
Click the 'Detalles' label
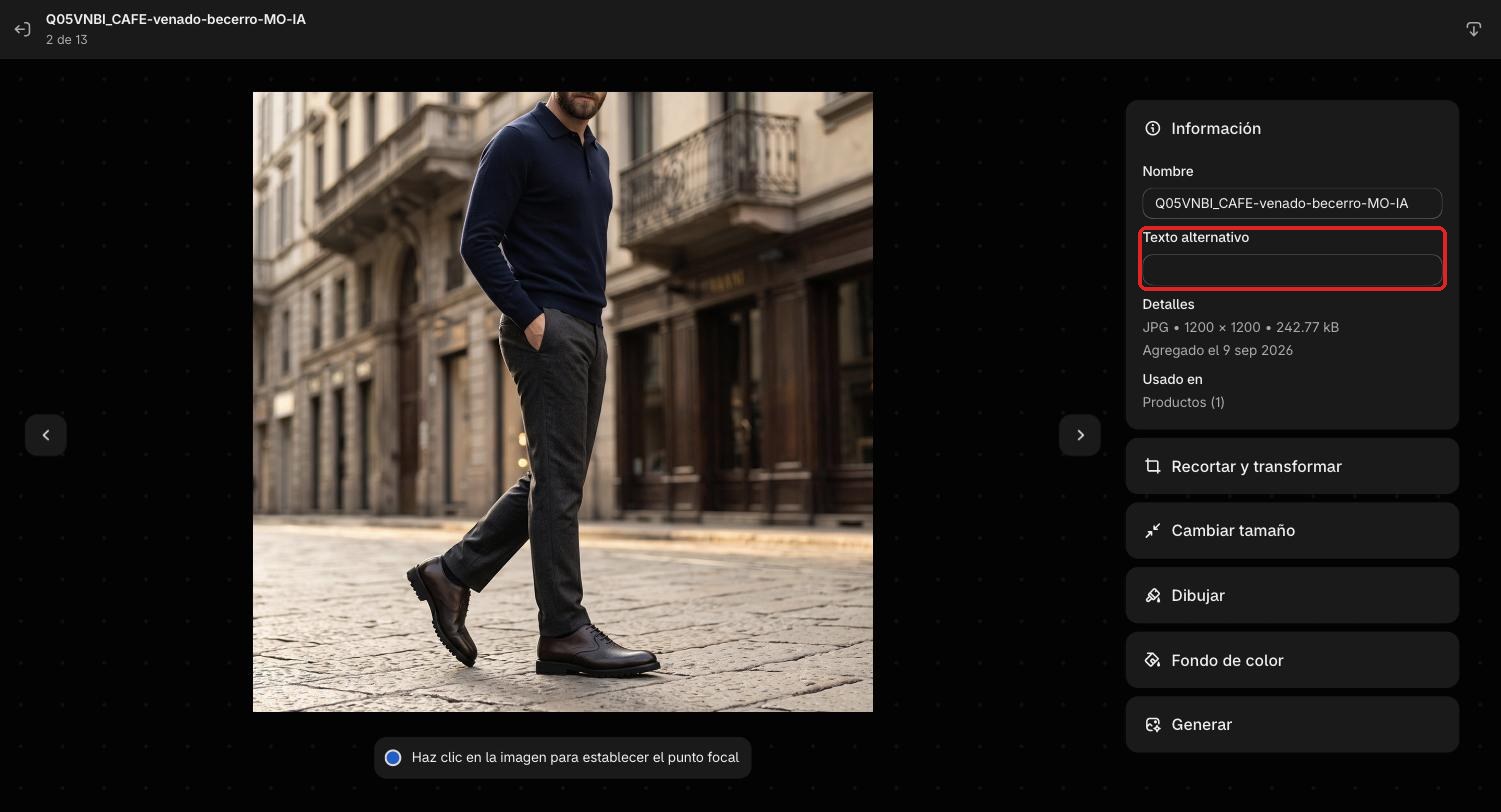point(1168,304)
